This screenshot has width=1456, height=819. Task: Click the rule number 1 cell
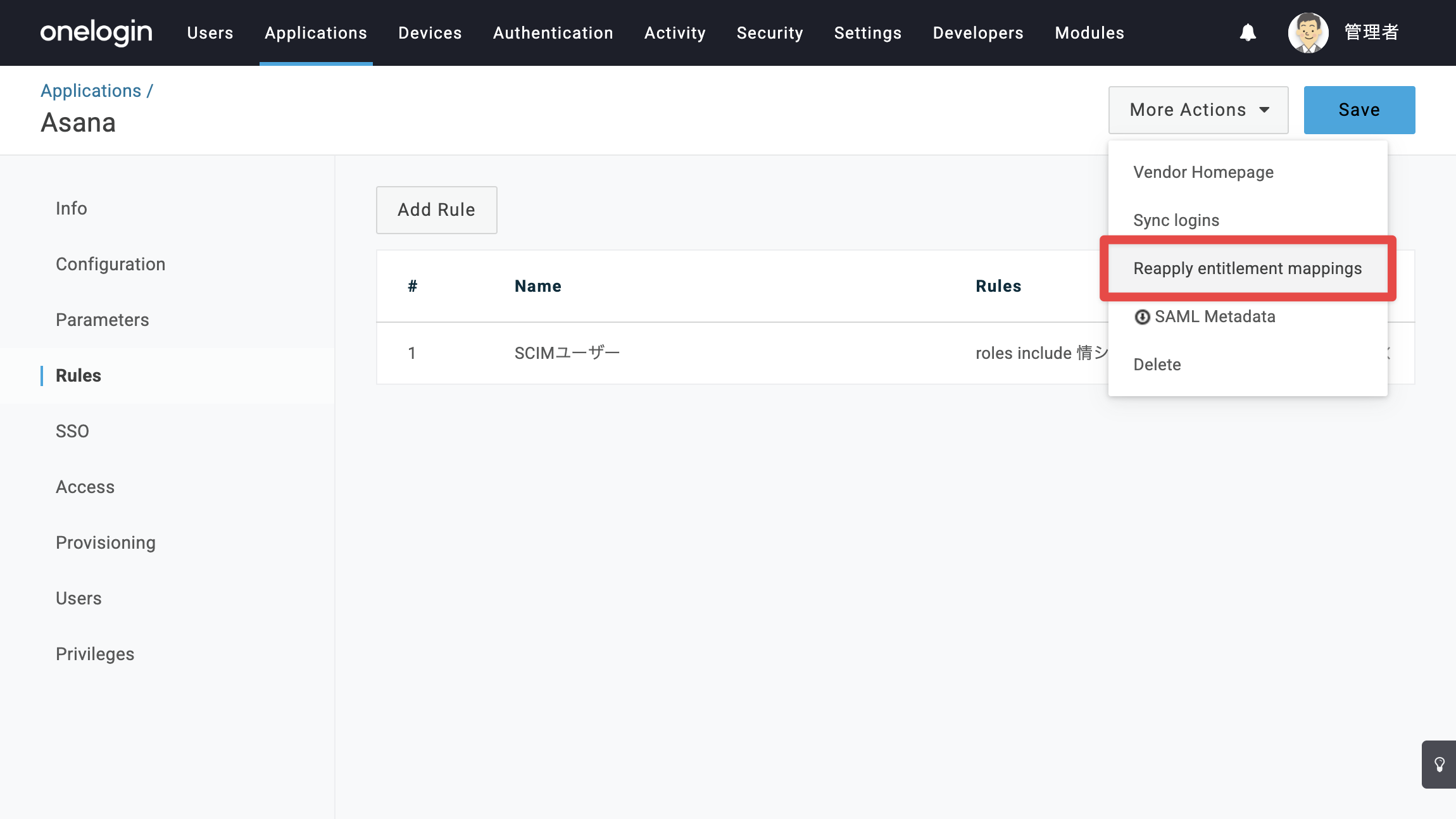tap(412, 353)
